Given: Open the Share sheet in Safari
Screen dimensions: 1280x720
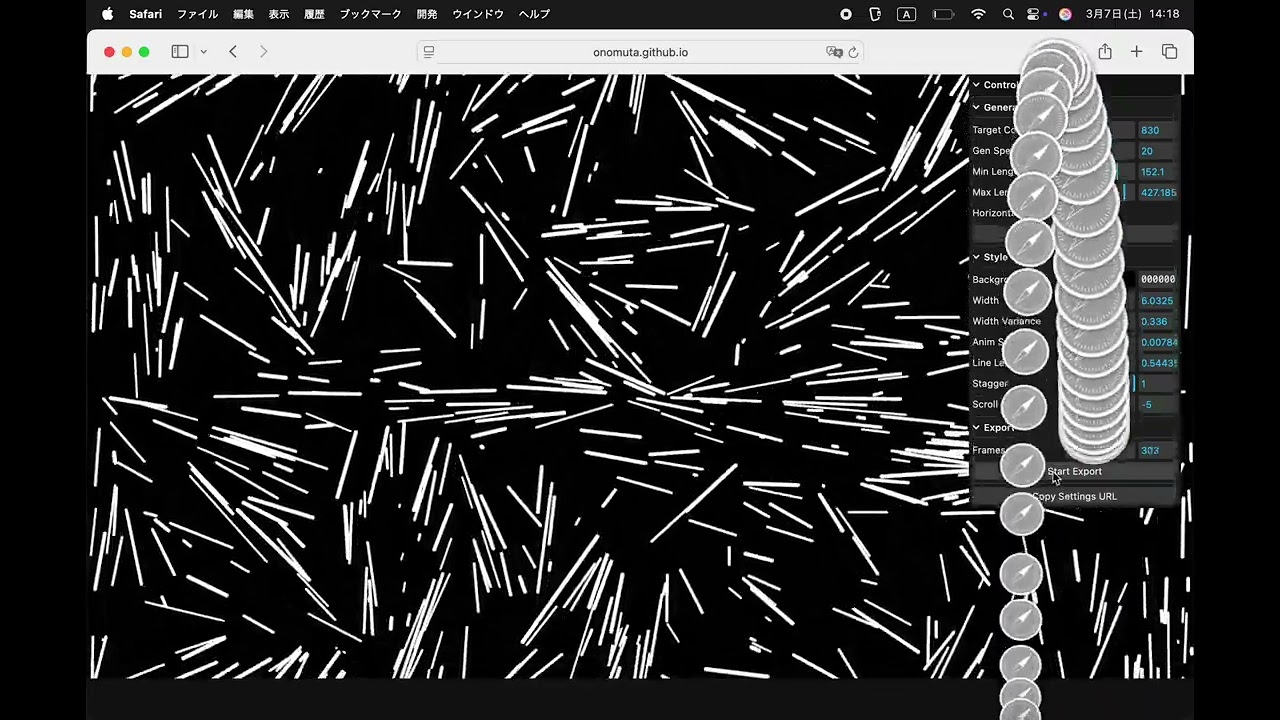Looking at the screenshot, I should click(x=1105, y=52).
